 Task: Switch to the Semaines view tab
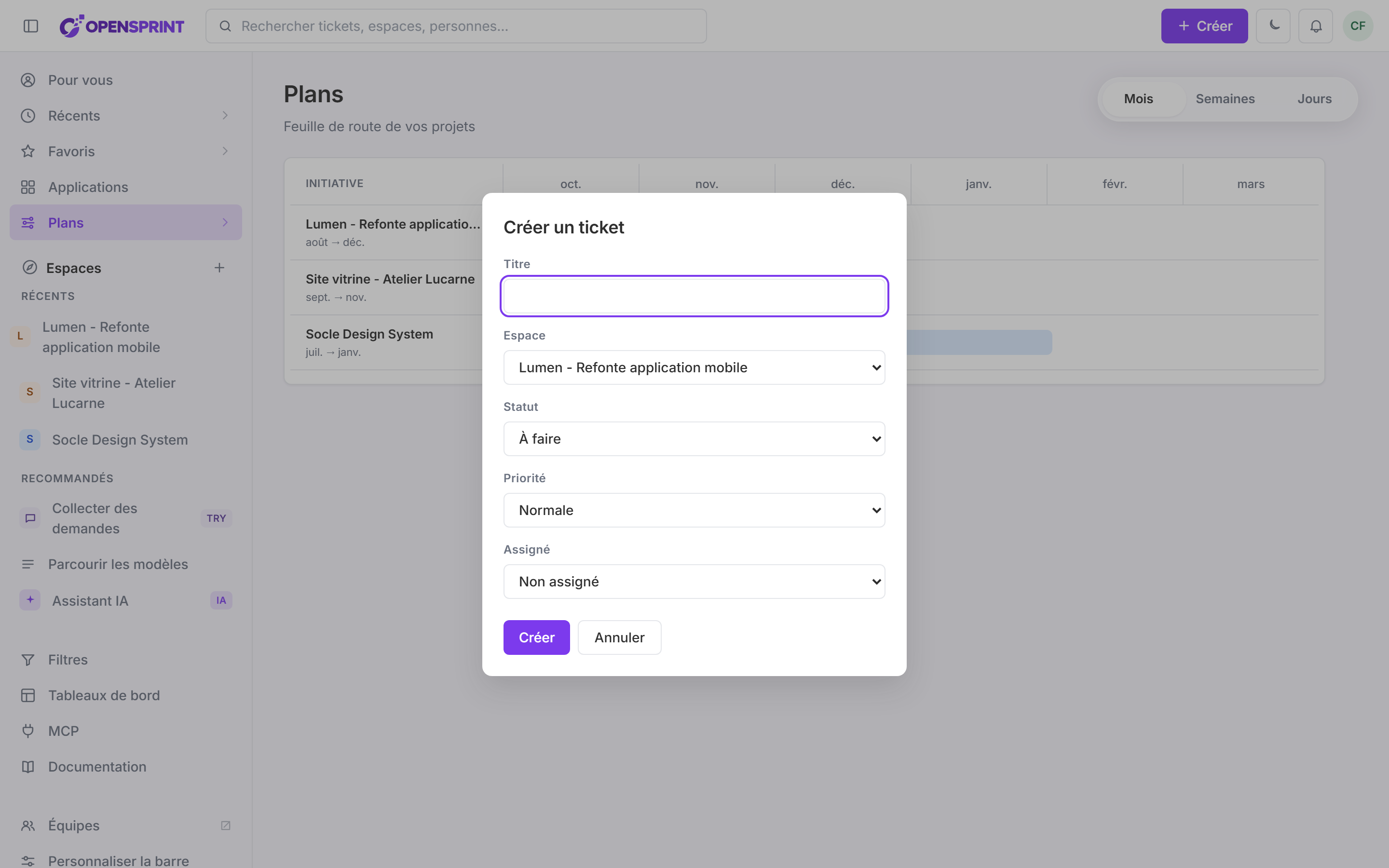[x=1225, y=99]
